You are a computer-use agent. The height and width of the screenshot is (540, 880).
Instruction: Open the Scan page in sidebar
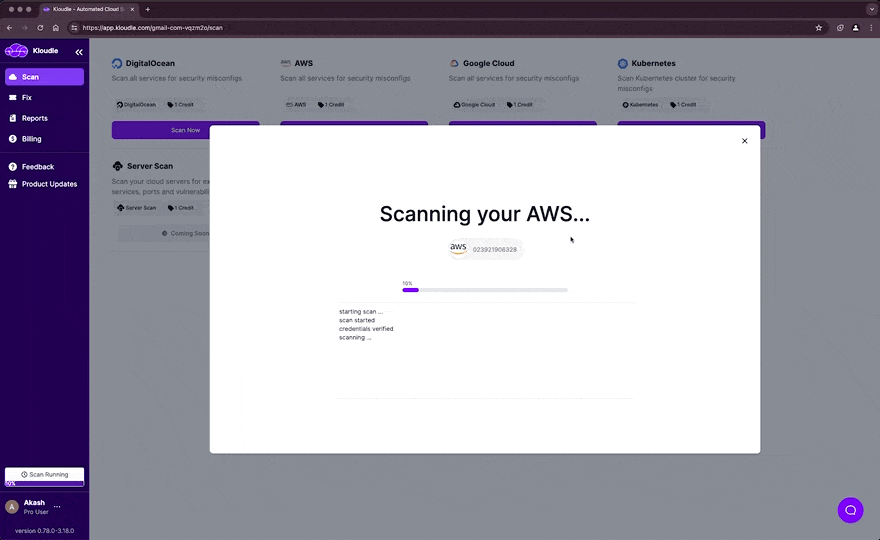[x=44, y=77]
